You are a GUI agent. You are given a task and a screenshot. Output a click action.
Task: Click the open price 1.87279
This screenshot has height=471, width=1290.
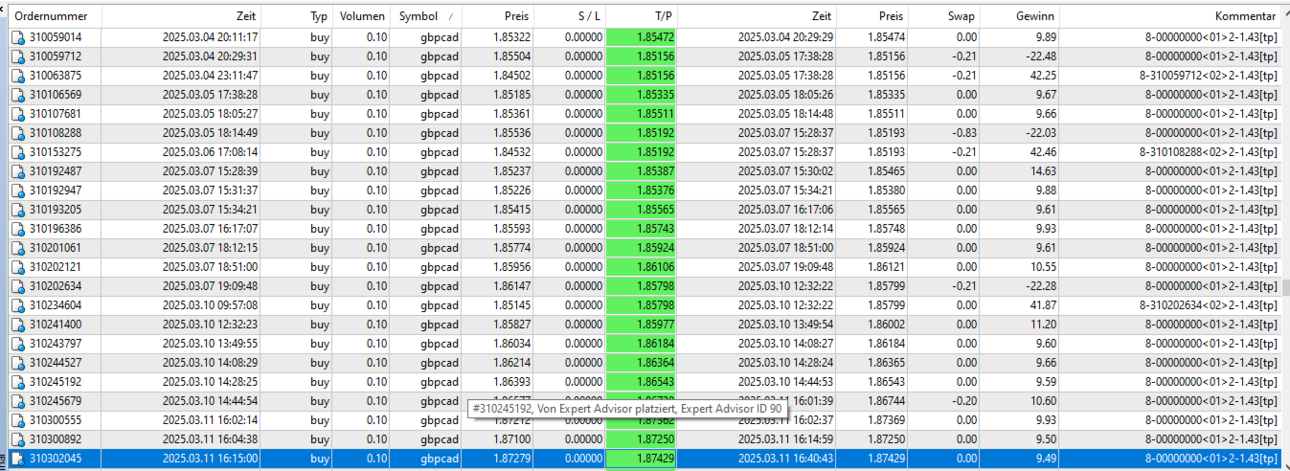click(x=511, y=459)
